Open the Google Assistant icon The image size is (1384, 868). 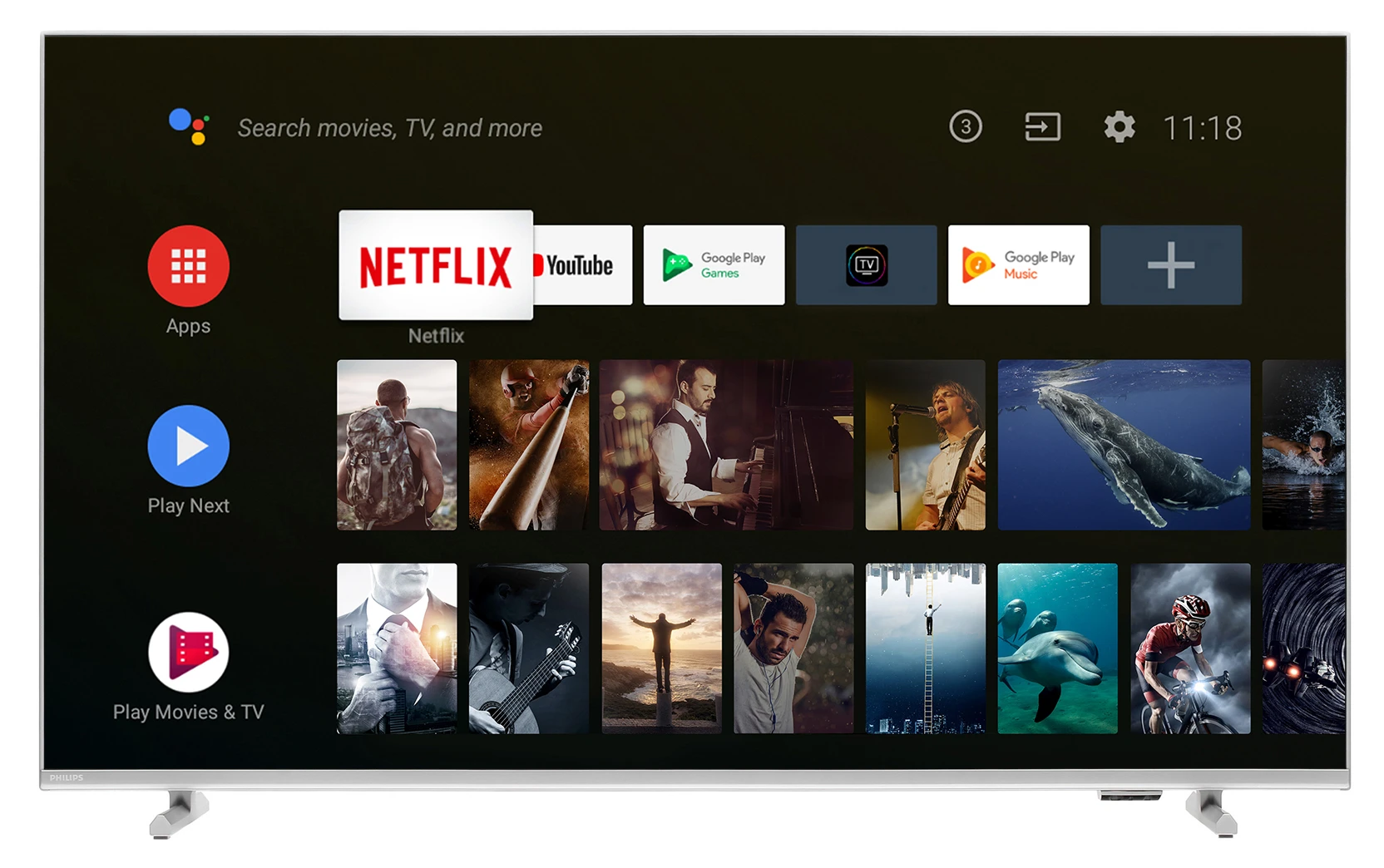[189, 126]
